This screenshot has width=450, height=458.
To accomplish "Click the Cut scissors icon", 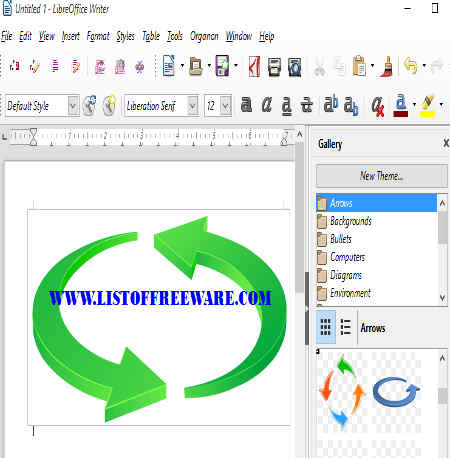I will pos(320,67).
